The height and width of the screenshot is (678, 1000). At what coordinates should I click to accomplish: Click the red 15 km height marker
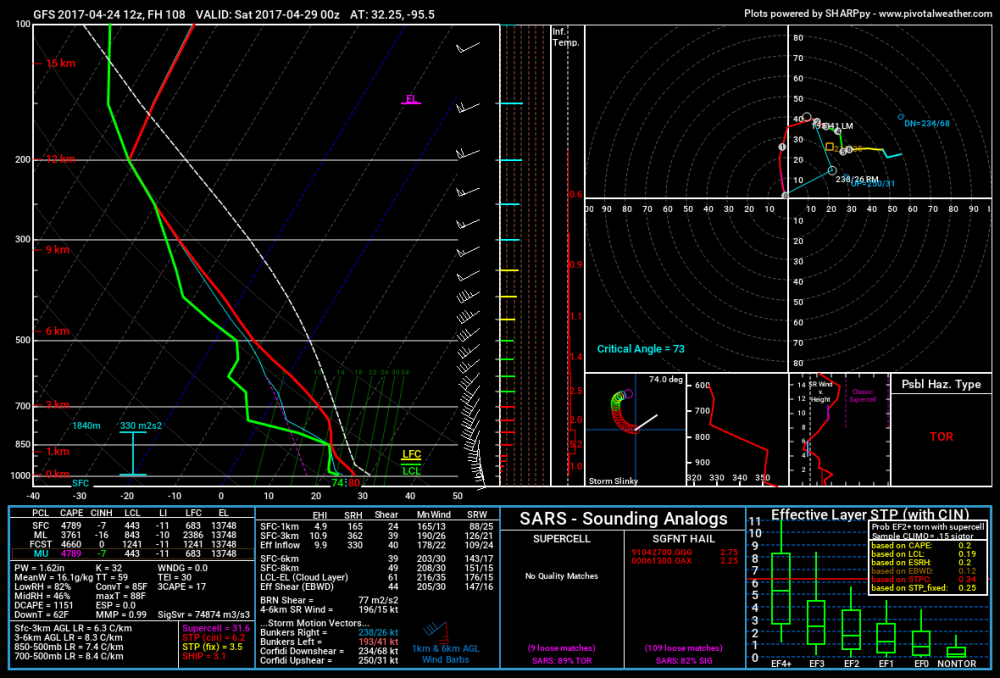coord(55,63)
